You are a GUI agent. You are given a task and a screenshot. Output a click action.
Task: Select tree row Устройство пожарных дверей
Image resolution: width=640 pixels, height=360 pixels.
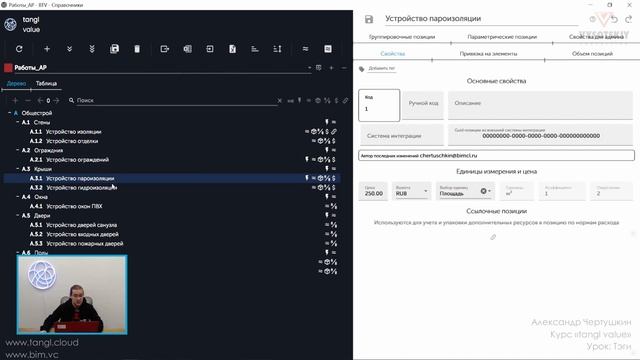tap(172, 244)
